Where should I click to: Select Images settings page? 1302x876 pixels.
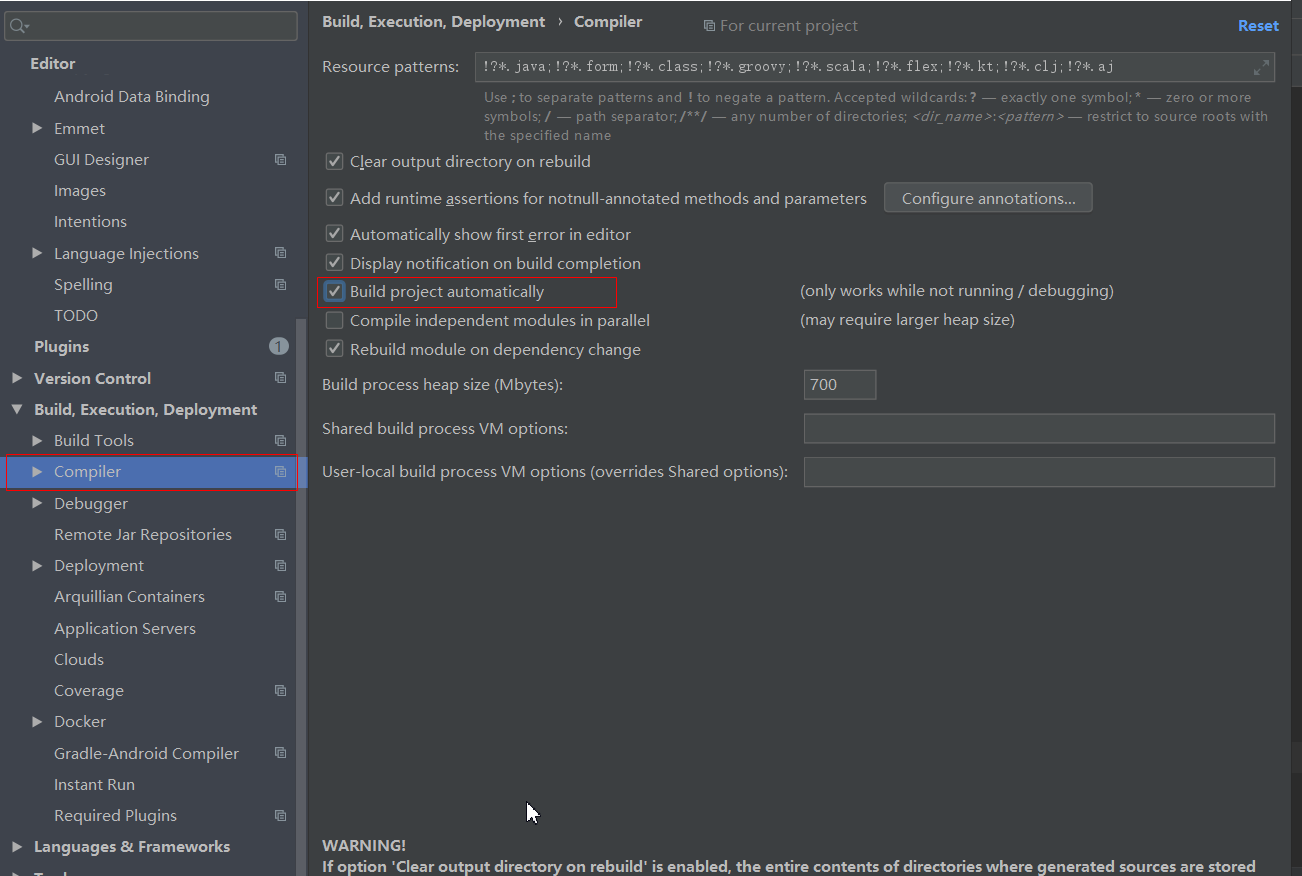click(x=80, y=190)
